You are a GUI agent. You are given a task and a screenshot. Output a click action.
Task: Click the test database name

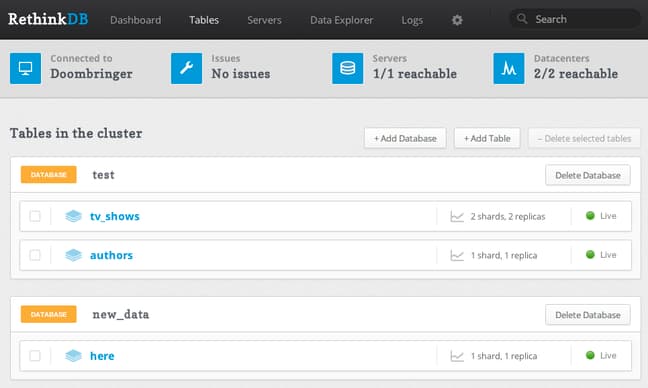(x=103, y=175)
